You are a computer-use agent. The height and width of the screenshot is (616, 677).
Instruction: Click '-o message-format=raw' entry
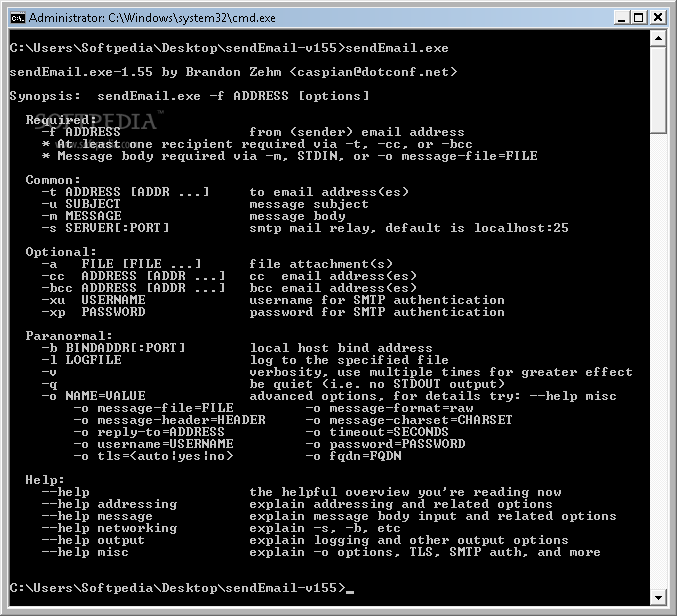point(389,408)
